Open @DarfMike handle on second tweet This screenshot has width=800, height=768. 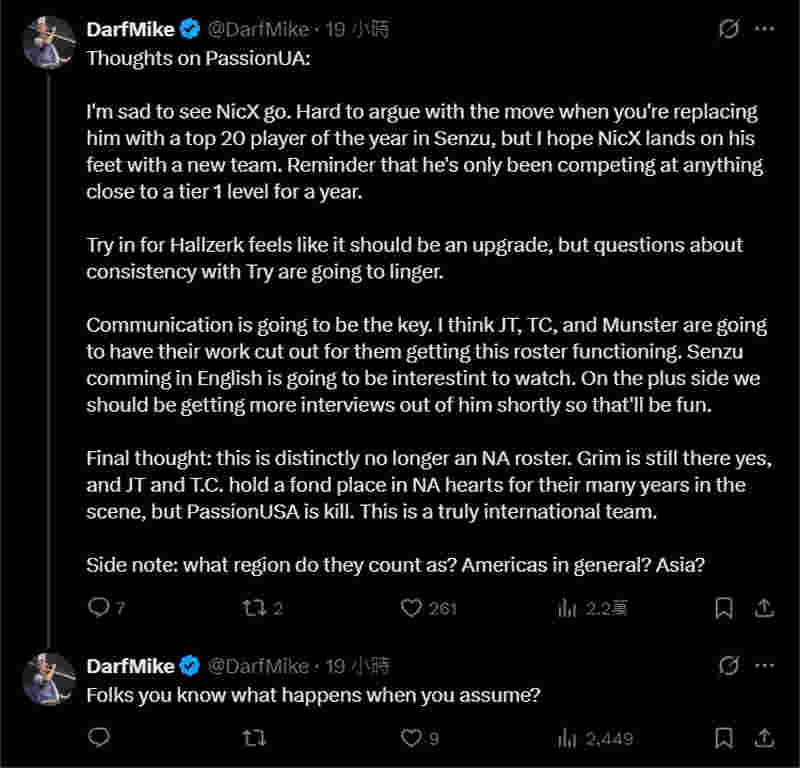(x=258, y=665)
